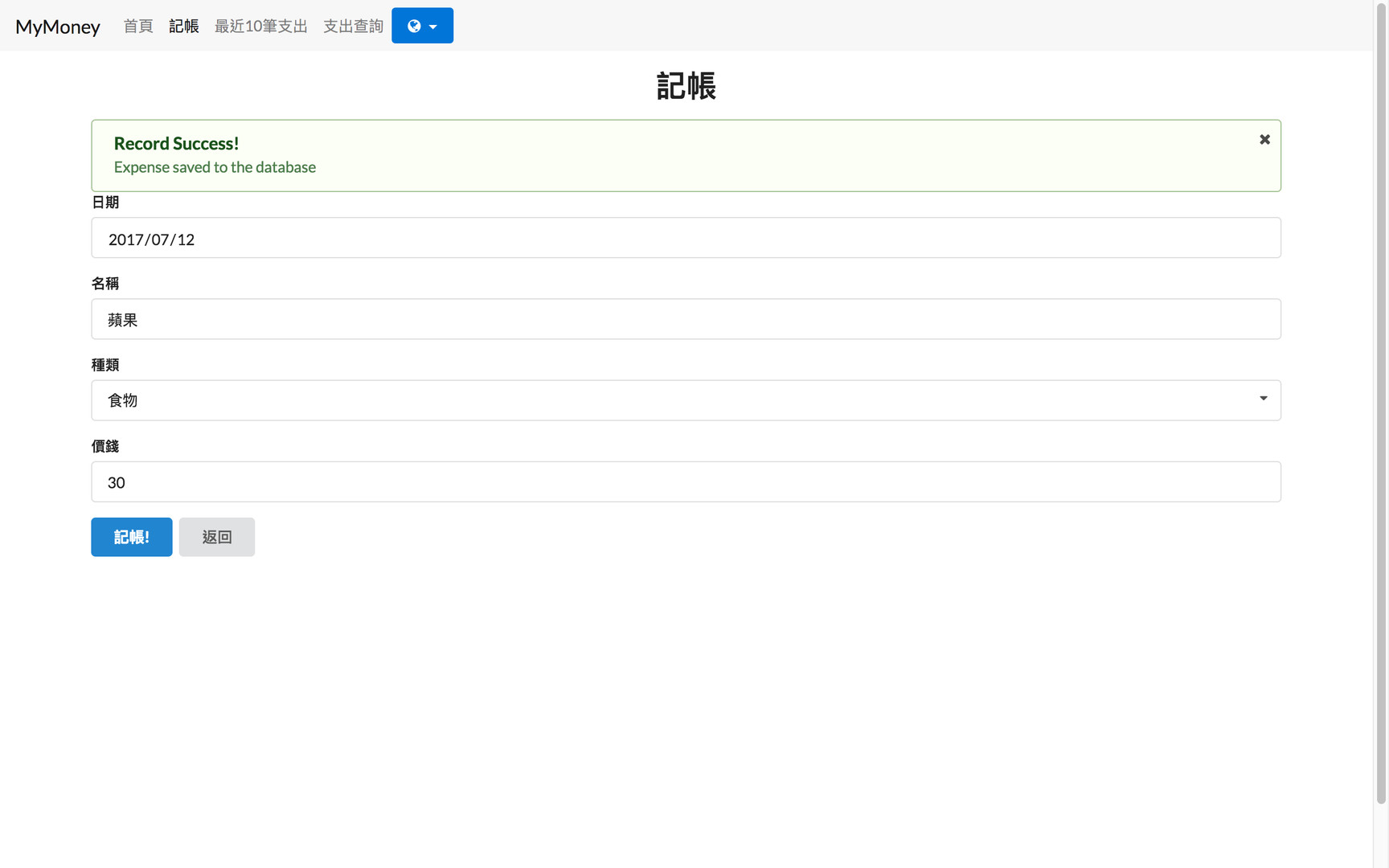Click the globe language icon
This screenshot has width=1389, height=868.
coord(414,26)
